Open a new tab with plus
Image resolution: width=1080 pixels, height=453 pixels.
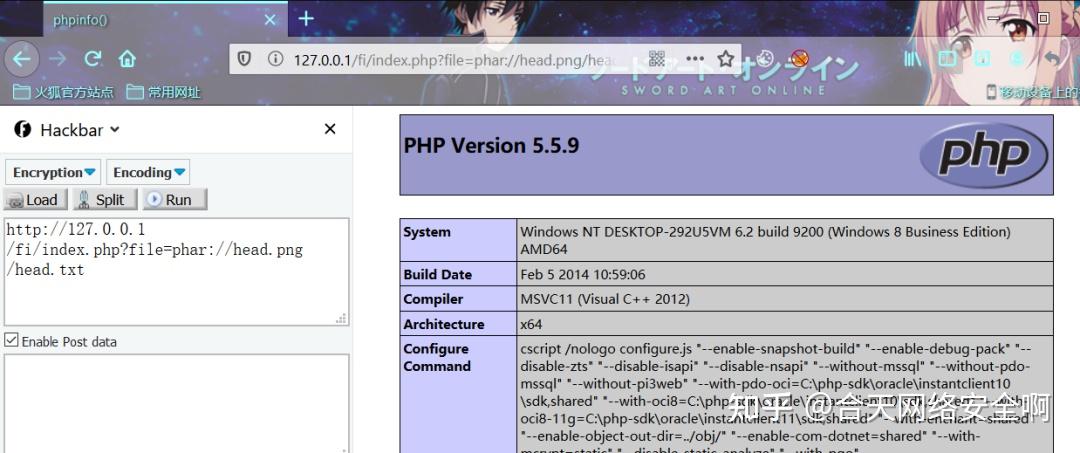click(x=306, y=19)
